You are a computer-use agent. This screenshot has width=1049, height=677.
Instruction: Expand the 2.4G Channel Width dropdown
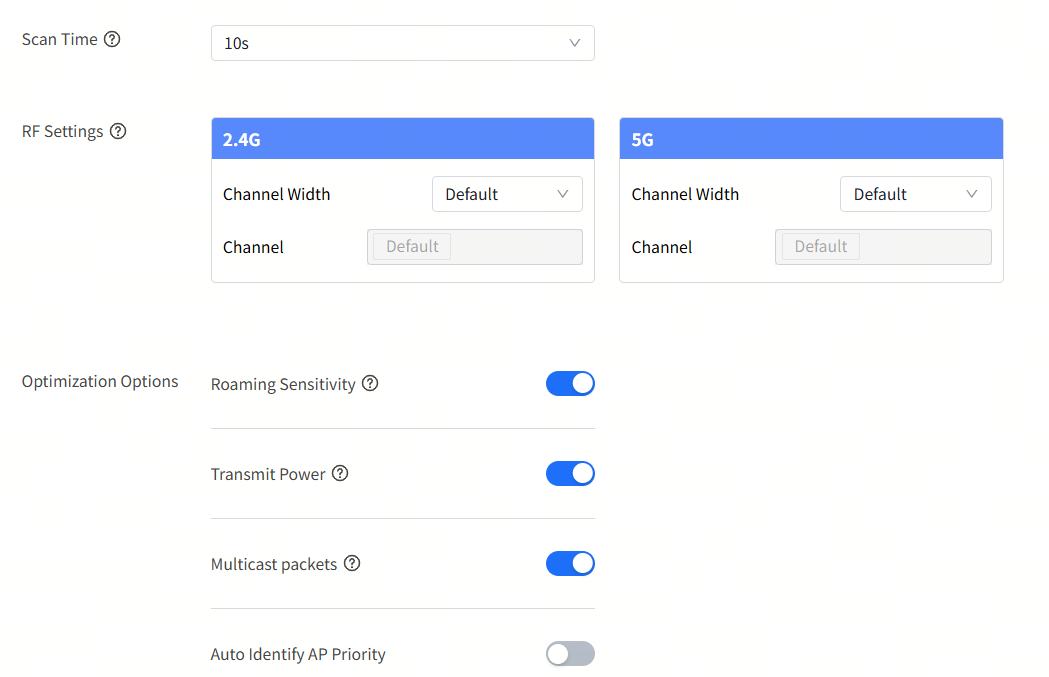[507, 194]
